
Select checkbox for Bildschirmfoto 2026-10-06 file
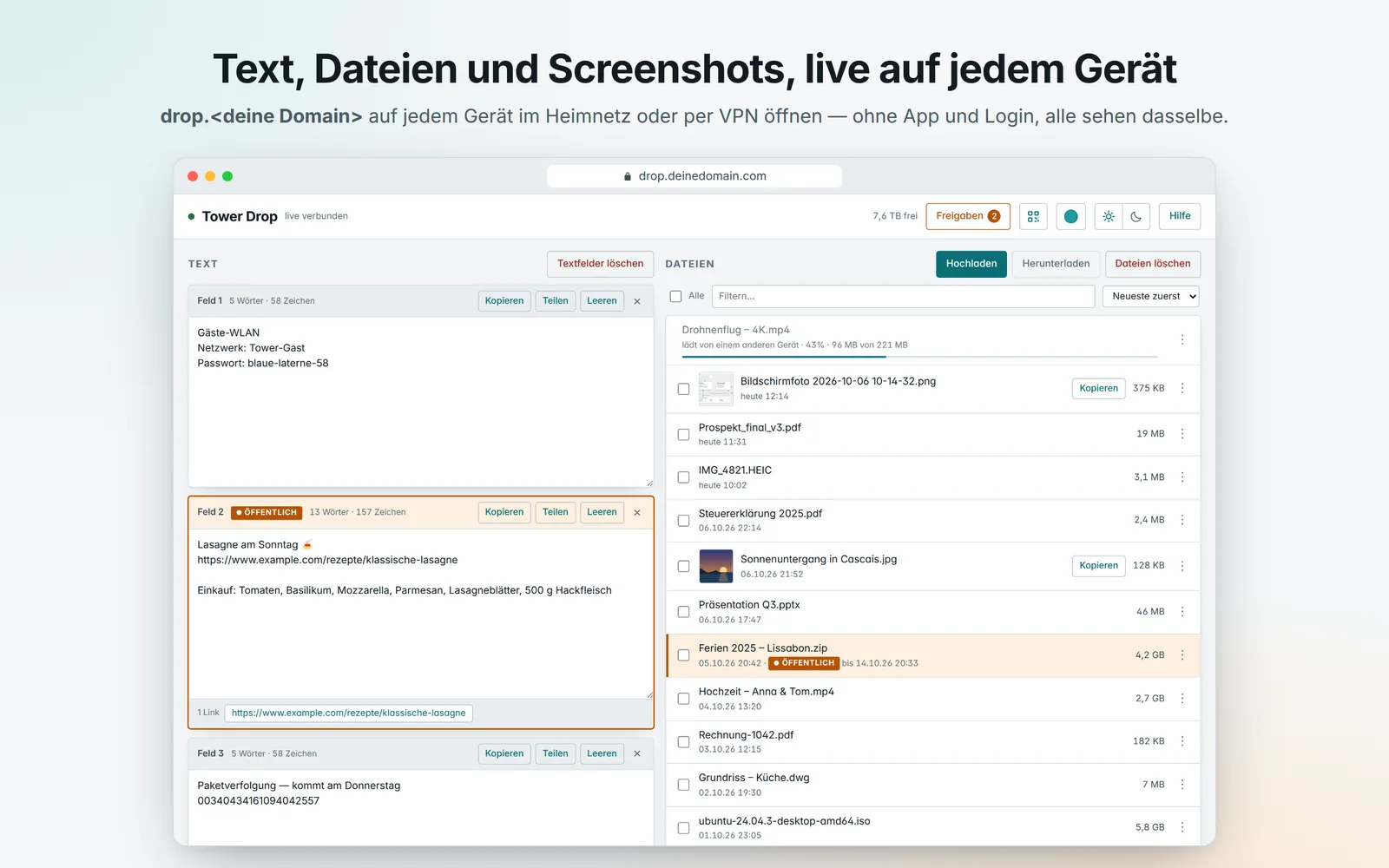point(683,389)
